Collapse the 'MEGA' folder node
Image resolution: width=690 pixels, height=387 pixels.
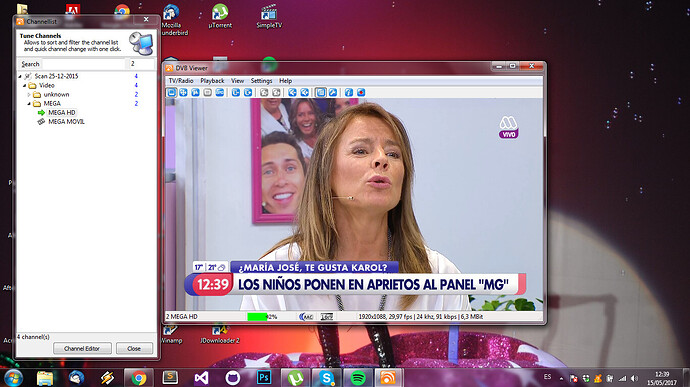[x=29, y=104]
